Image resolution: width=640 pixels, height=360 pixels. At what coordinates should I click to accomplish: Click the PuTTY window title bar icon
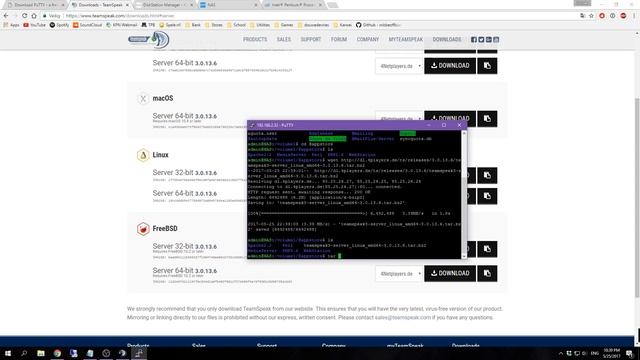tap(252, 125)
